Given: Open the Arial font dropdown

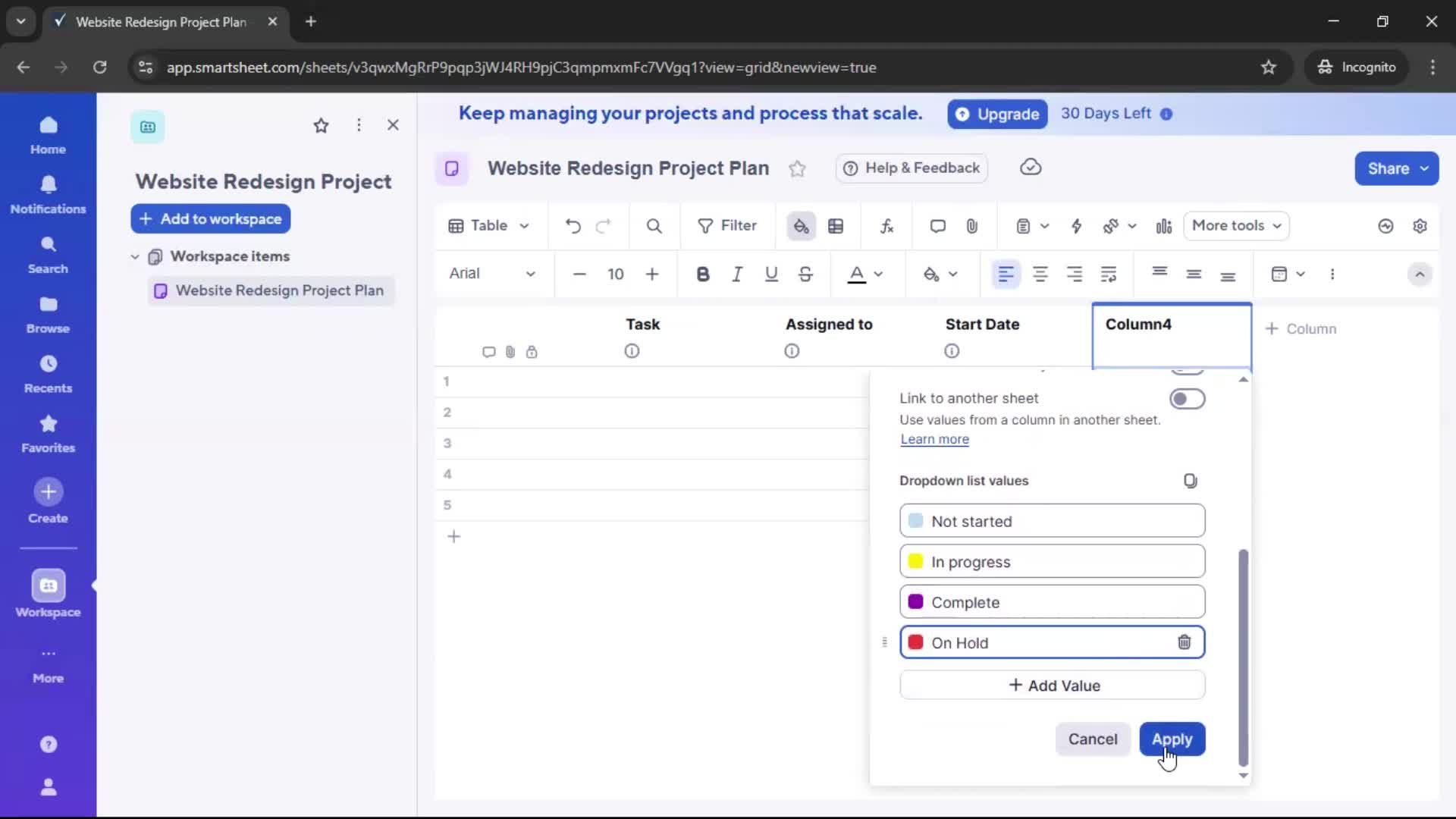Looking at the screenshot, I should tap(493, 274).
